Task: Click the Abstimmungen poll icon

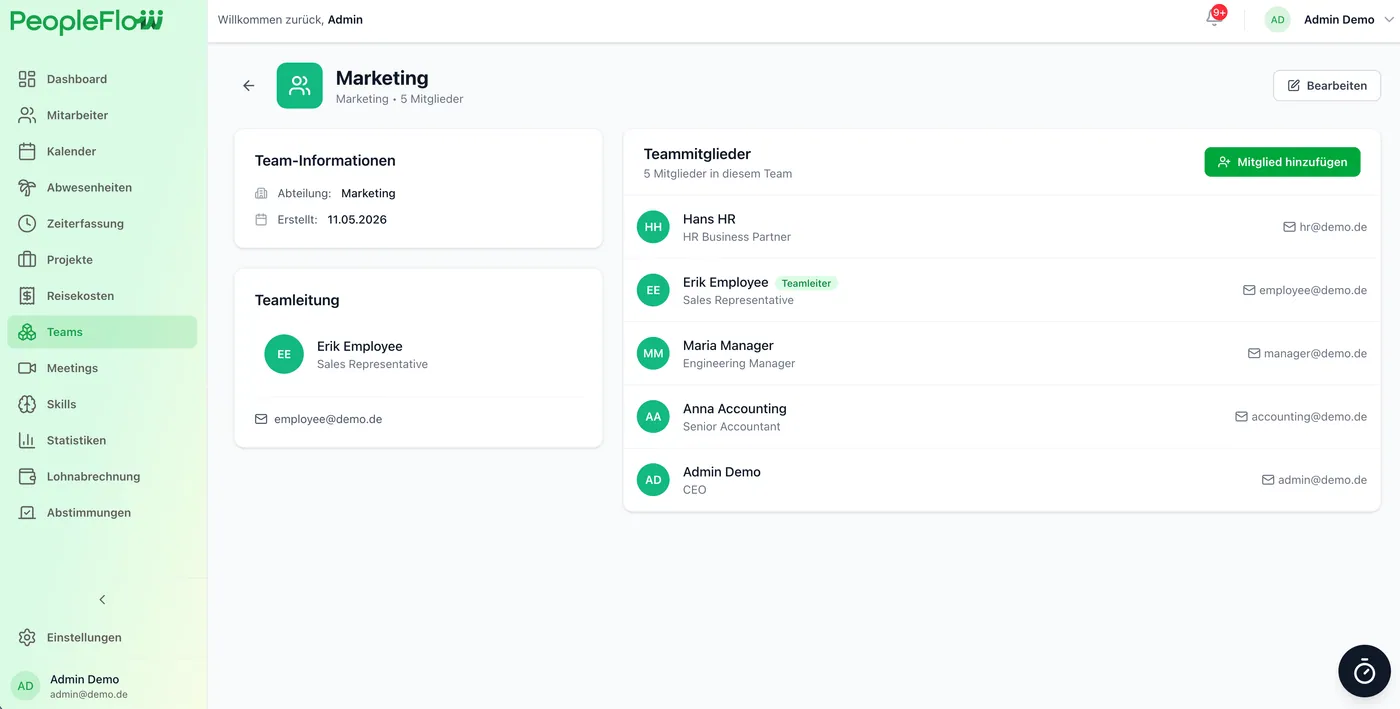Action: [27, 512]
